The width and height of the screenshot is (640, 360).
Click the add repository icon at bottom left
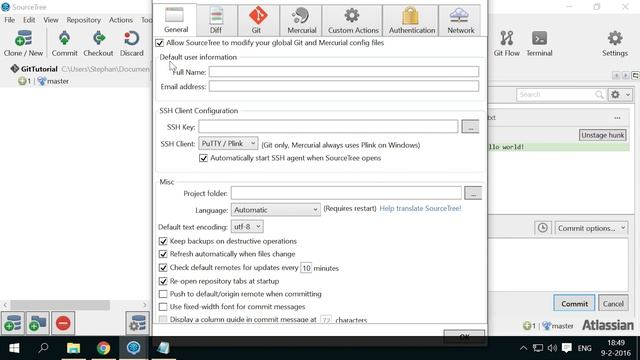click(x=13, y=323)
